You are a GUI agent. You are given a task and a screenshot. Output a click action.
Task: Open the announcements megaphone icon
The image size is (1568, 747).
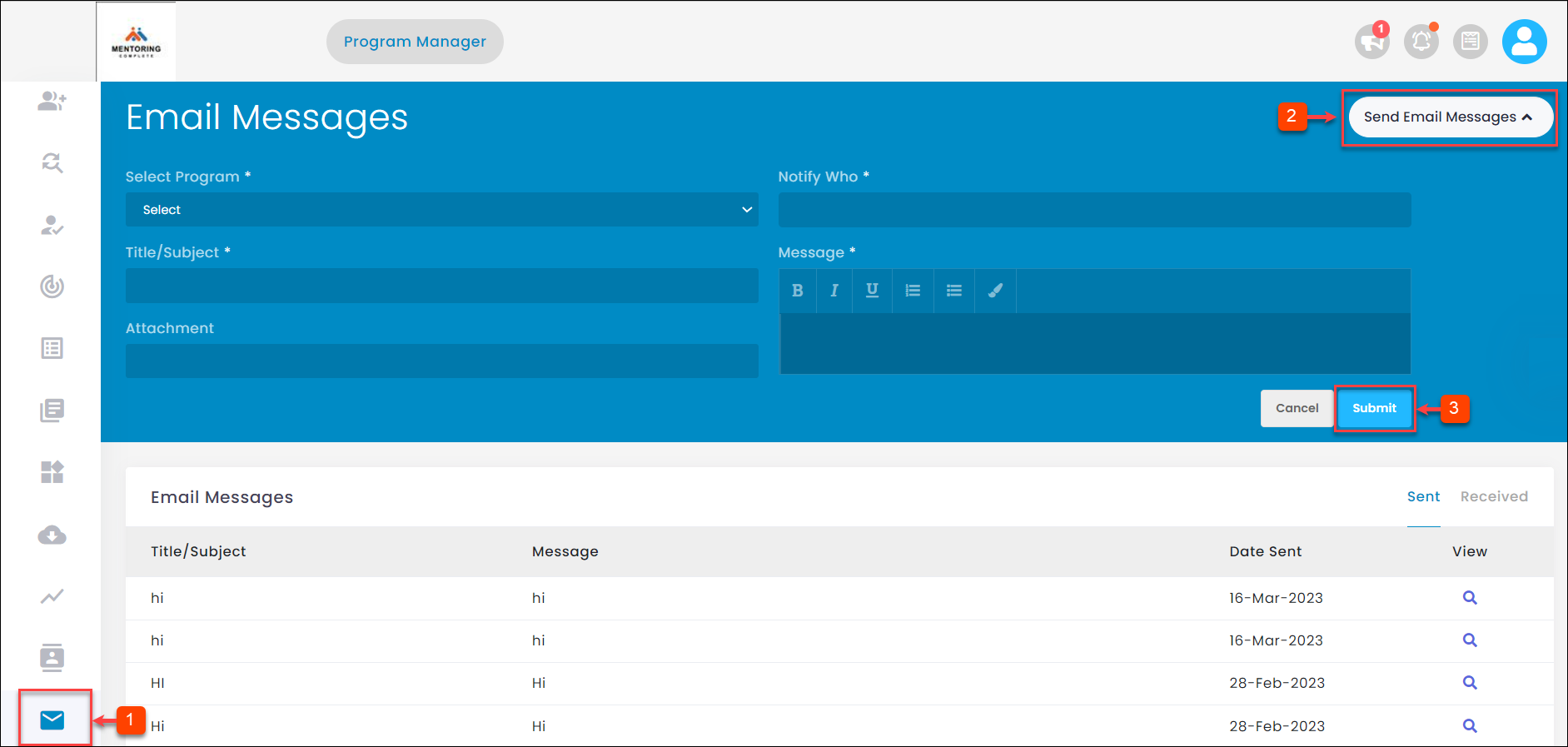pos(1371,42)
